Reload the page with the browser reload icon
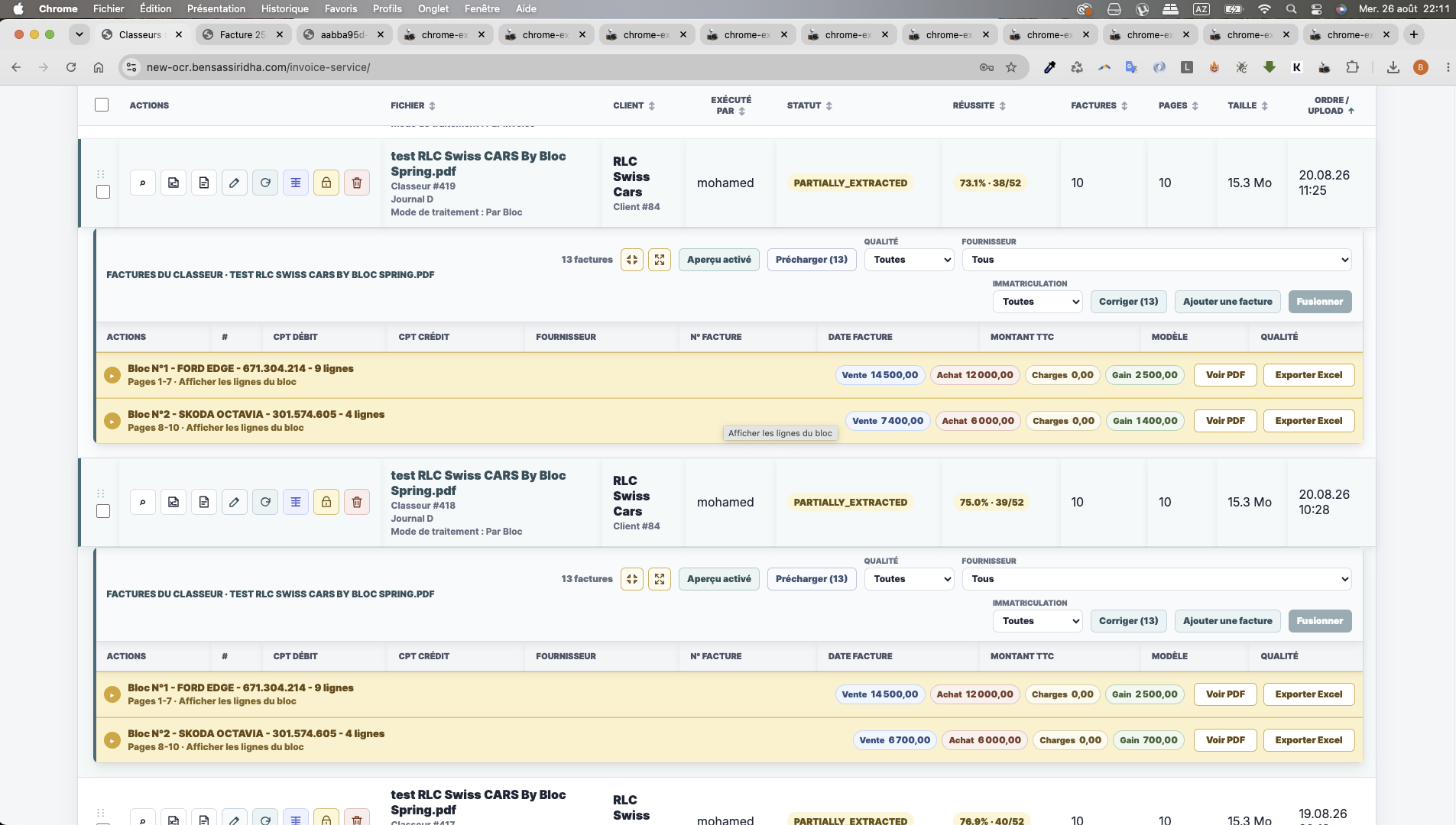This screenshot has height=825, width=1456. pos(71,67)
